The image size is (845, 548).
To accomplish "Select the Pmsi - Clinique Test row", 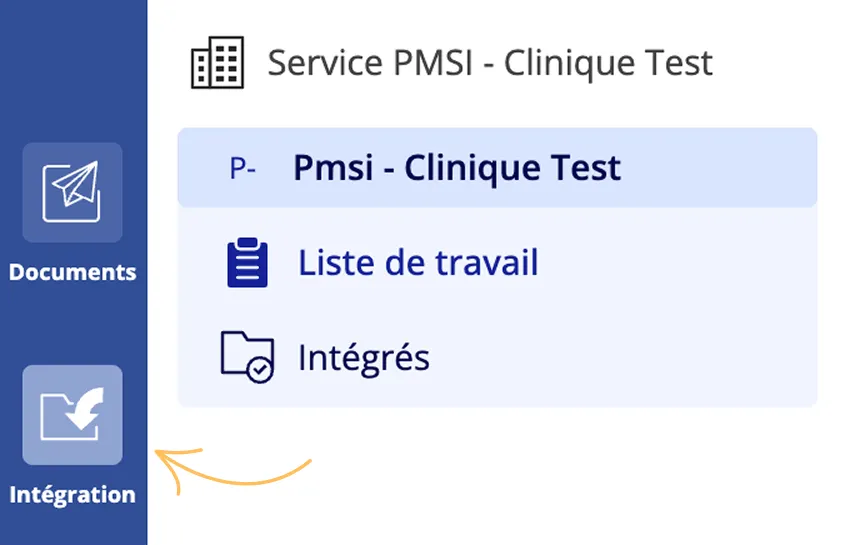I will [x=497, y=168].
